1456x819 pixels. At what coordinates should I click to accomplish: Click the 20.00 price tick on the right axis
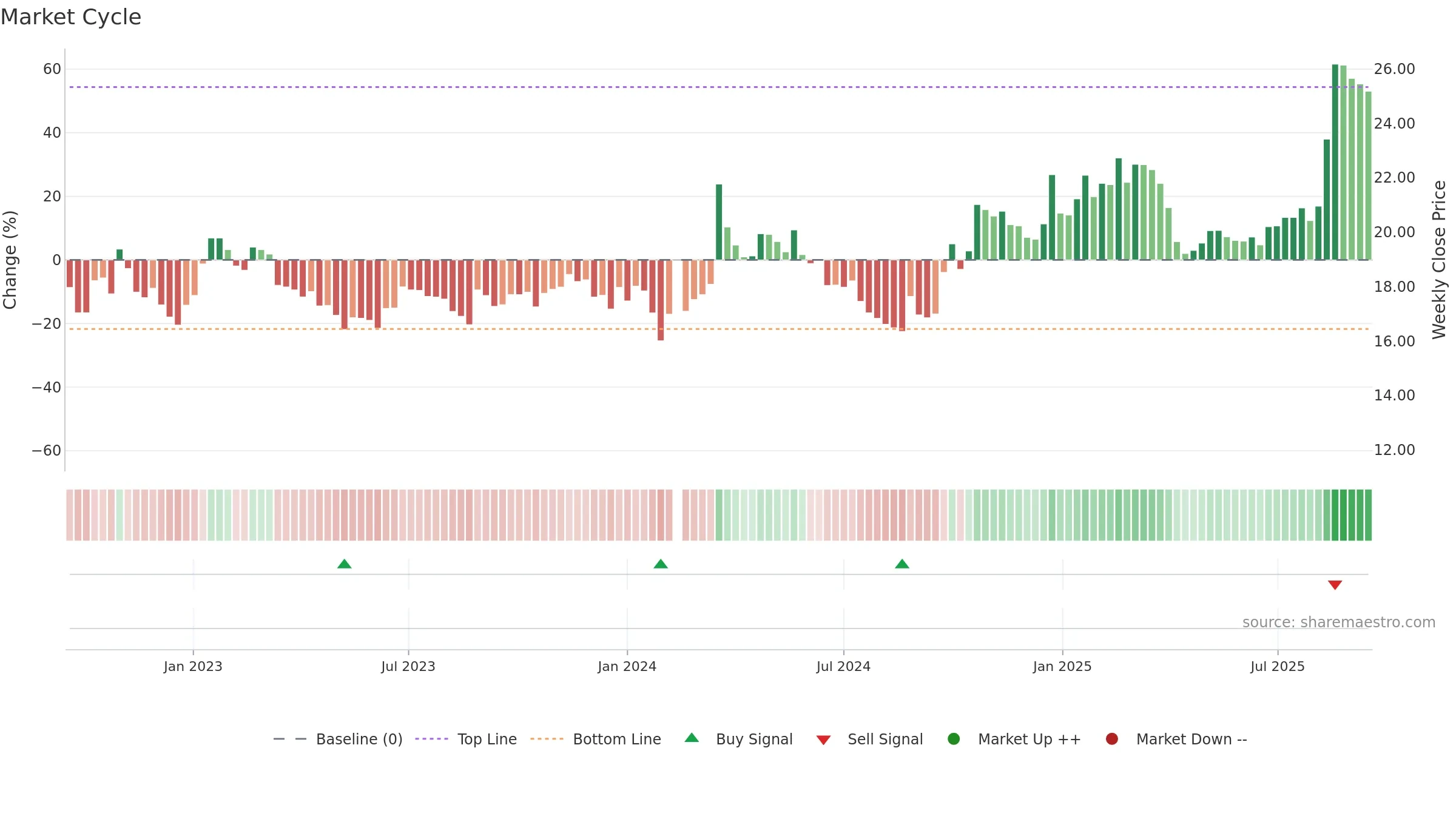pos(1395,232)
